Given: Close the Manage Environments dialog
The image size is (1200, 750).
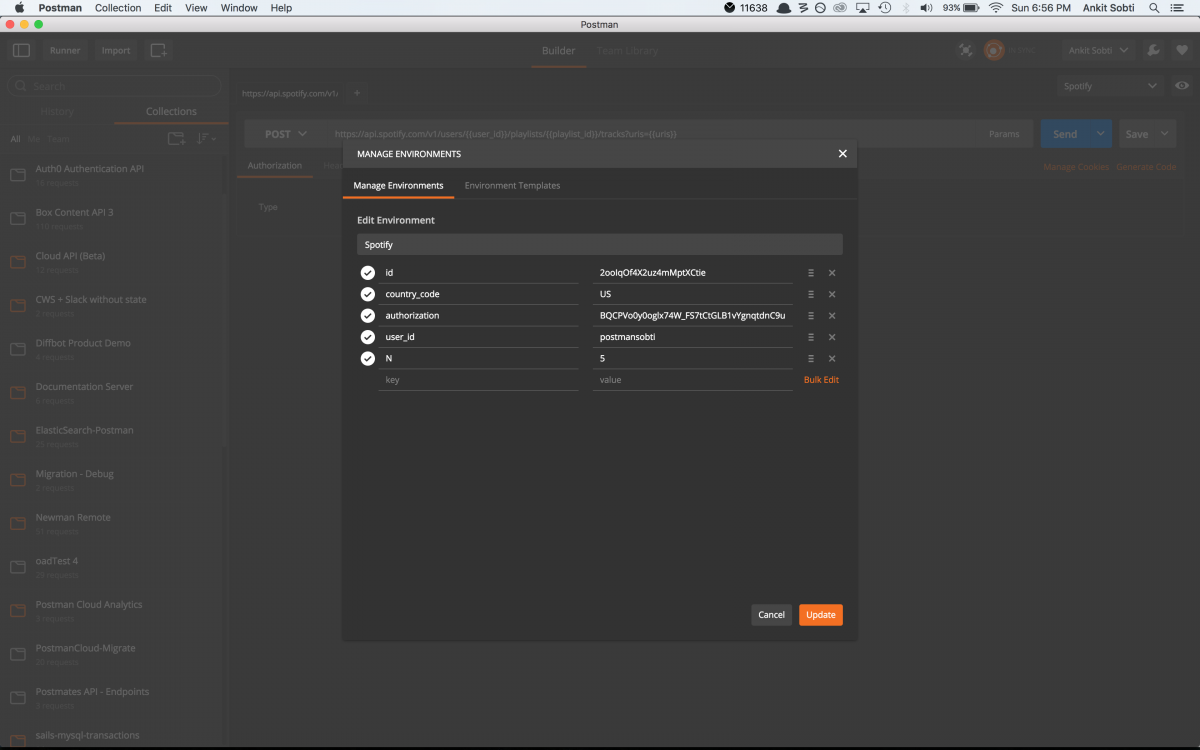Looking at the screenshot, I should click(842, 154).
